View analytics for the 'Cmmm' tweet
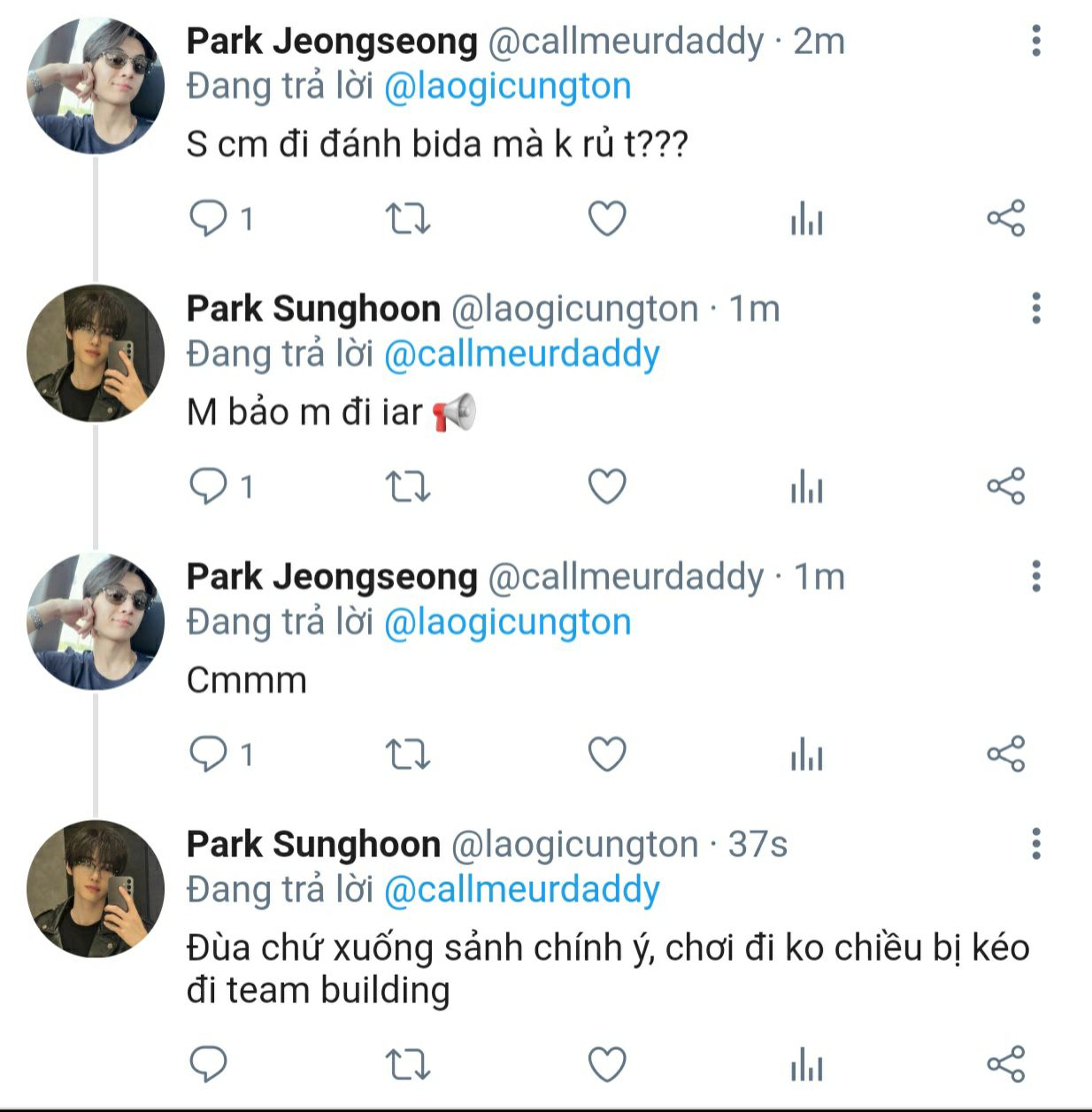This screenshot has width=1092, height=1112. click(x=806, y=755)
